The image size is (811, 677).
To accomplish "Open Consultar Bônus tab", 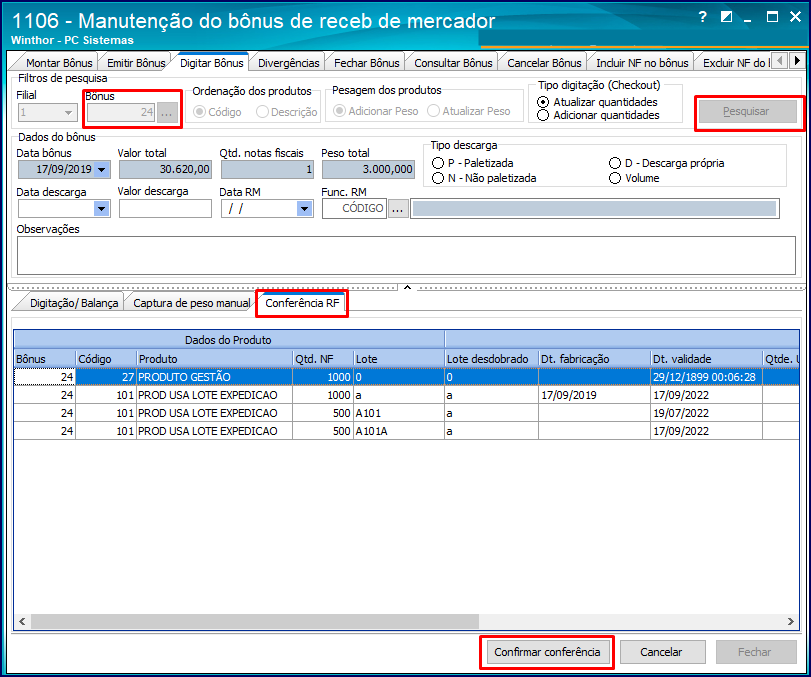I will coord(453,63).
